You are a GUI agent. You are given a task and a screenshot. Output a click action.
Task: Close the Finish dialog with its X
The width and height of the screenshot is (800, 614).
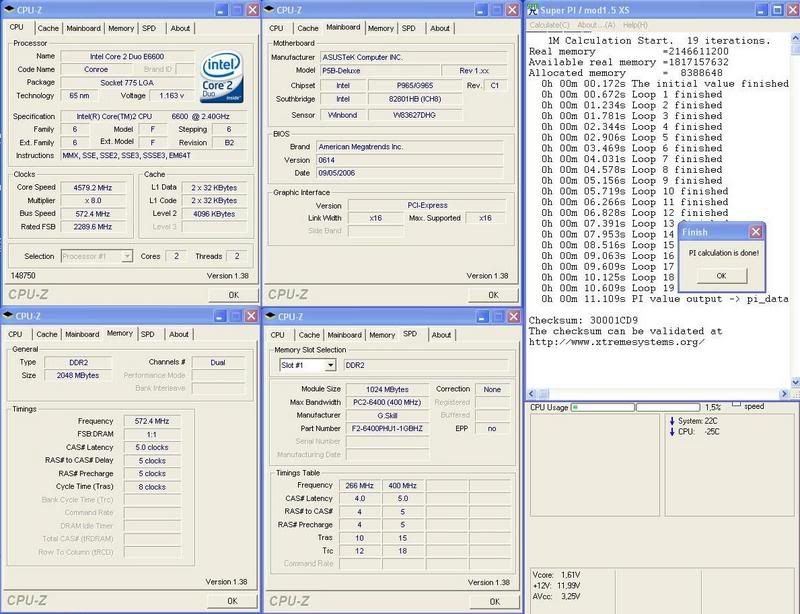point(756,232)
